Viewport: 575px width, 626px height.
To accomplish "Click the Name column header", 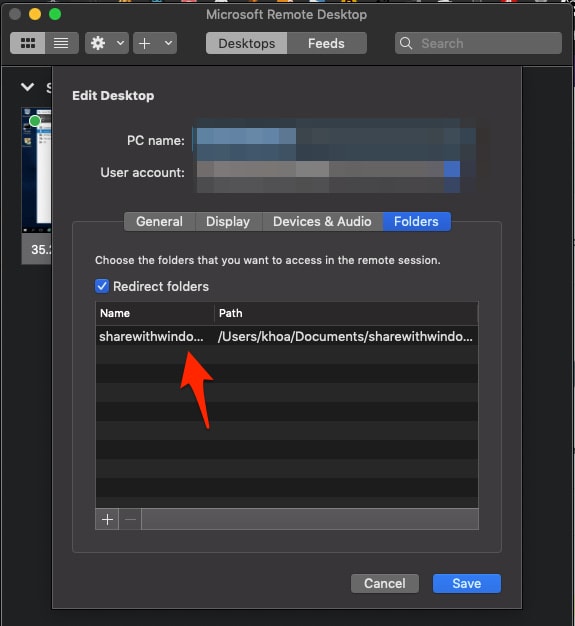I will coord(155,313).
